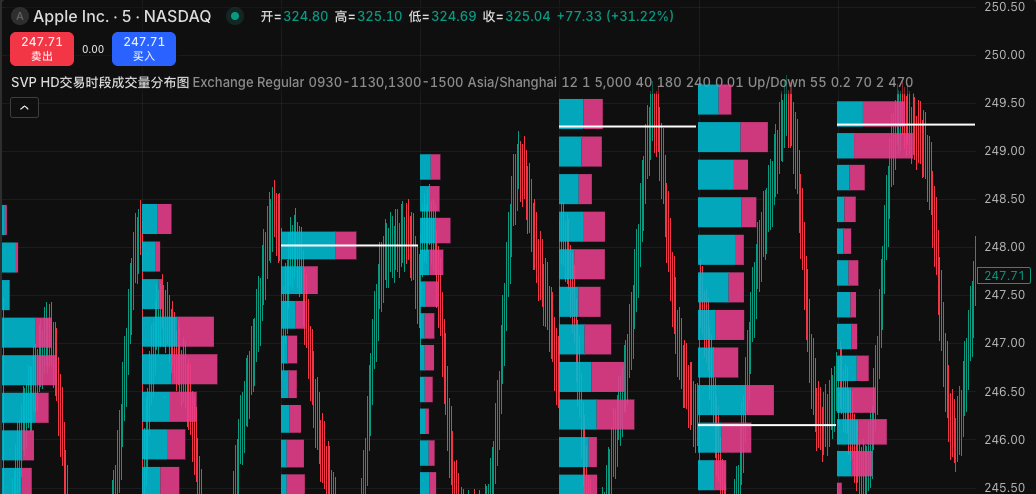Click the 245.50 price axis label

tap(1005, 488)
